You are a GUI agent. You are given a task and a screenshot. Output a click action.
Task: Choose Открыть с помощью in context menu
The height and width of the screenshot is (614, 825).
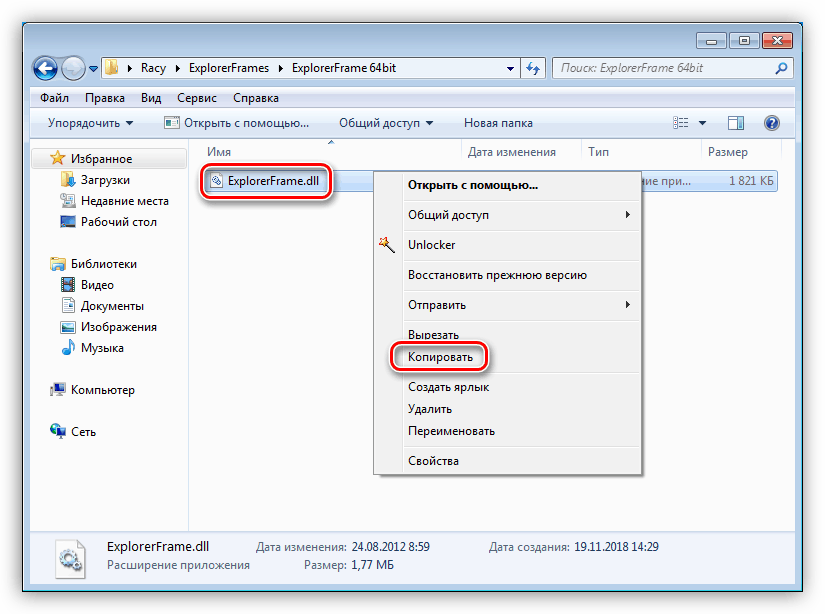tap(508, 185)
